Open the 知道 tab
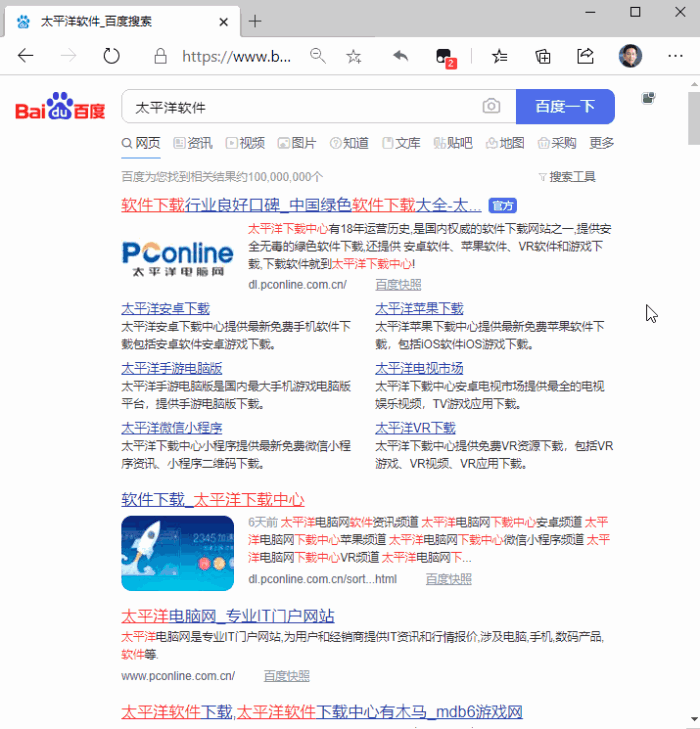700x729 pixels. pos(349,143)
